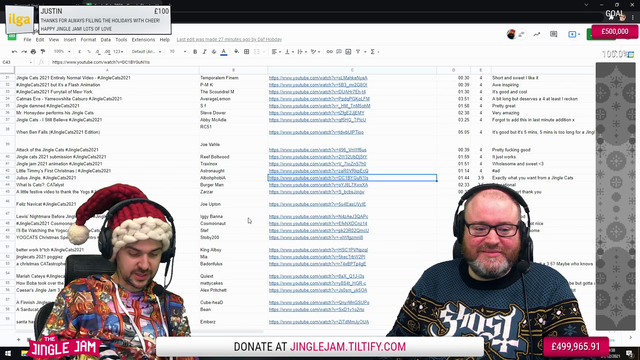
Task: Format cell as currency (£)
Action: tap(80, 52)
